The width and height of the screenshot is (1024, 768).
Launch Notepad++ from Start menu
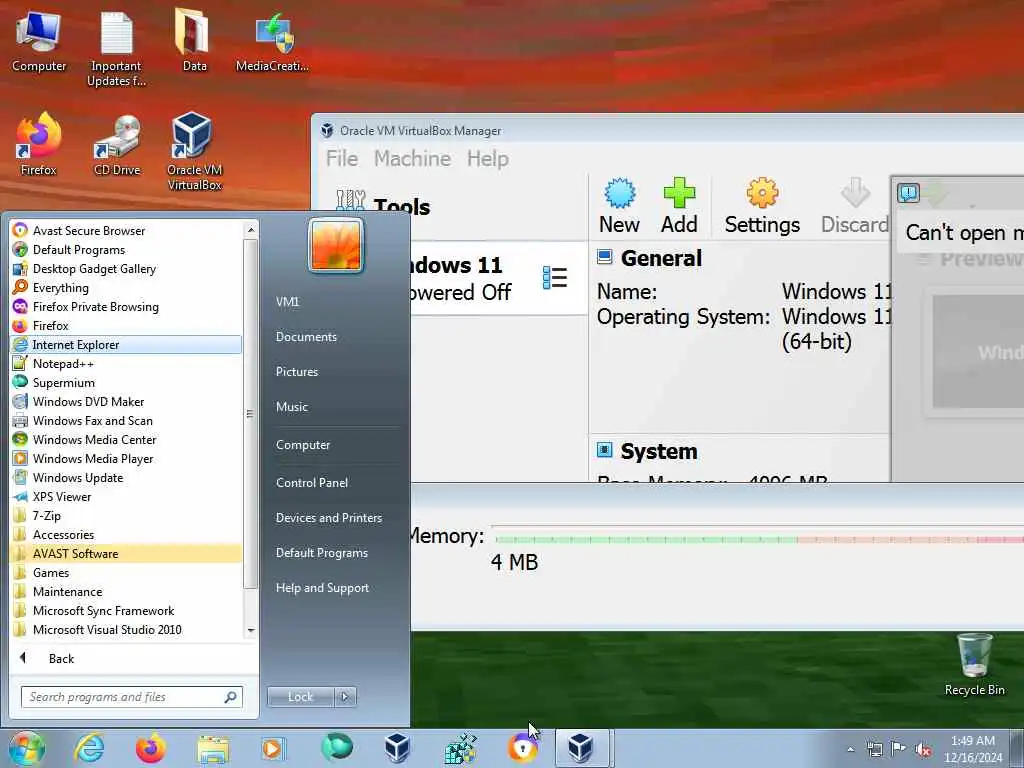point(125,364)
